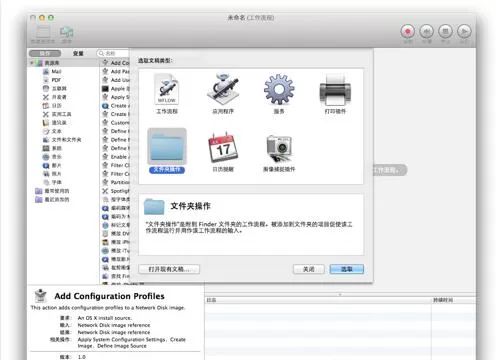The height and width of the screenshot is (360, 501).
Task: Click the Hide Library toolbar icon
Action: 43,32
